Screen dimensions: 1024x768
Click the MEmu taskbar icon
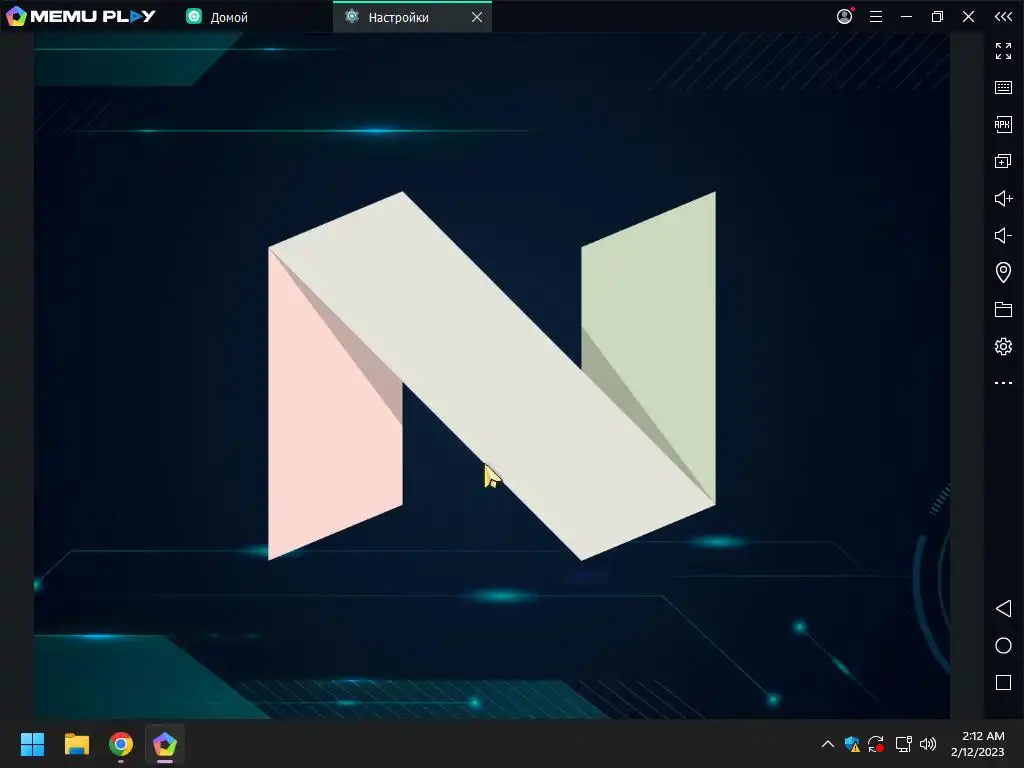165,744
